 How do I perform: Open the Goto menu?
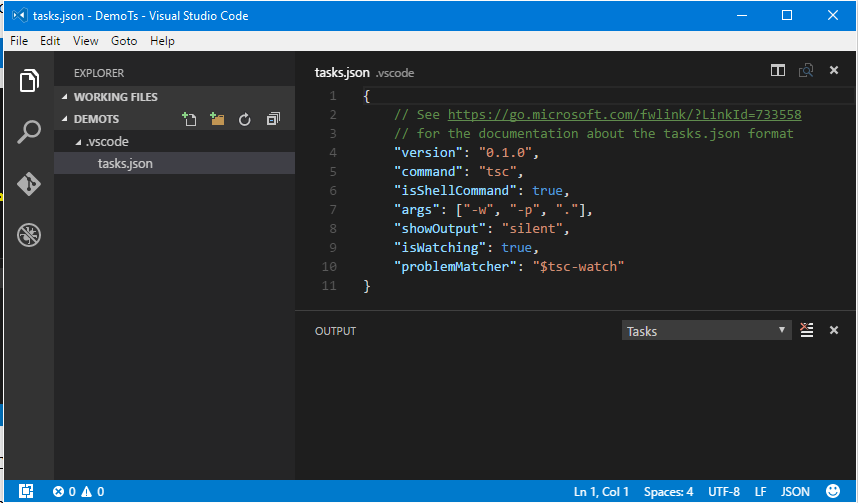124,41
